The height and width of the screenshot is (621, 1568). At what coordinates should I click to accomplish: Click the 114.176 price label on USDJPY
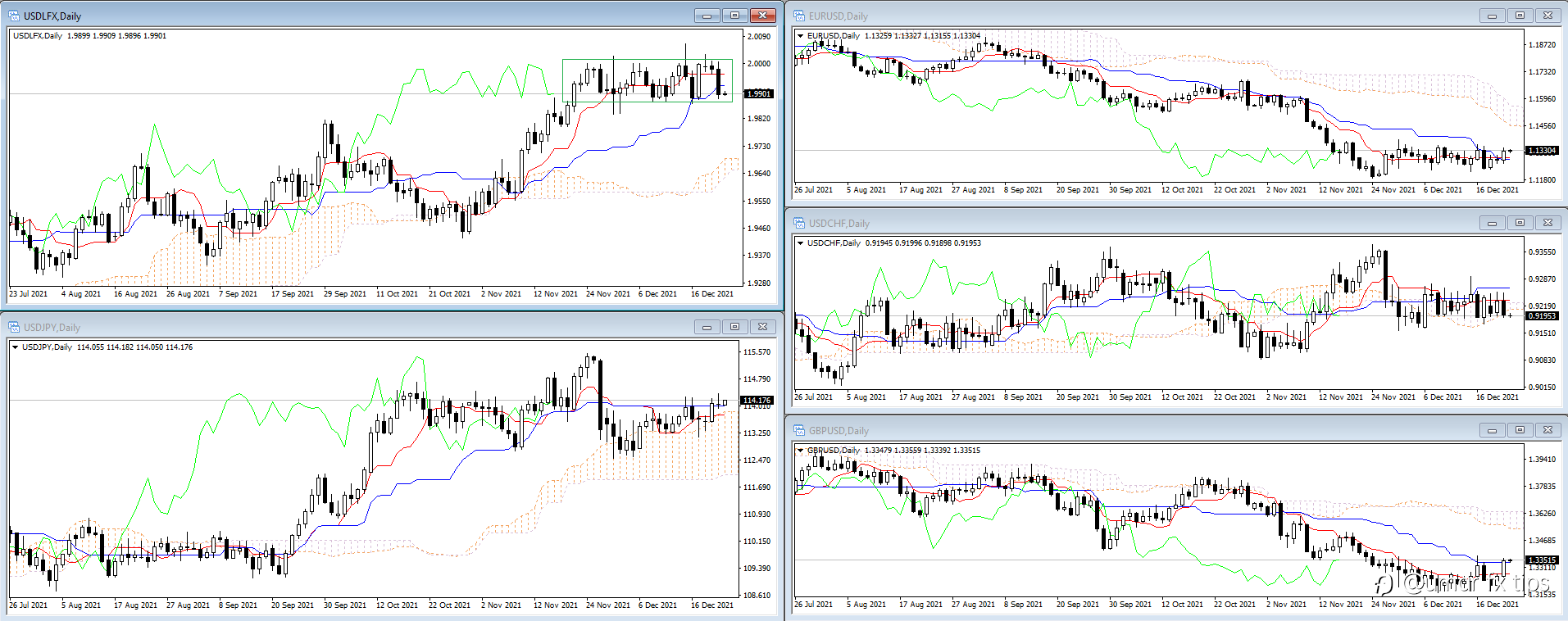[756, 401]
